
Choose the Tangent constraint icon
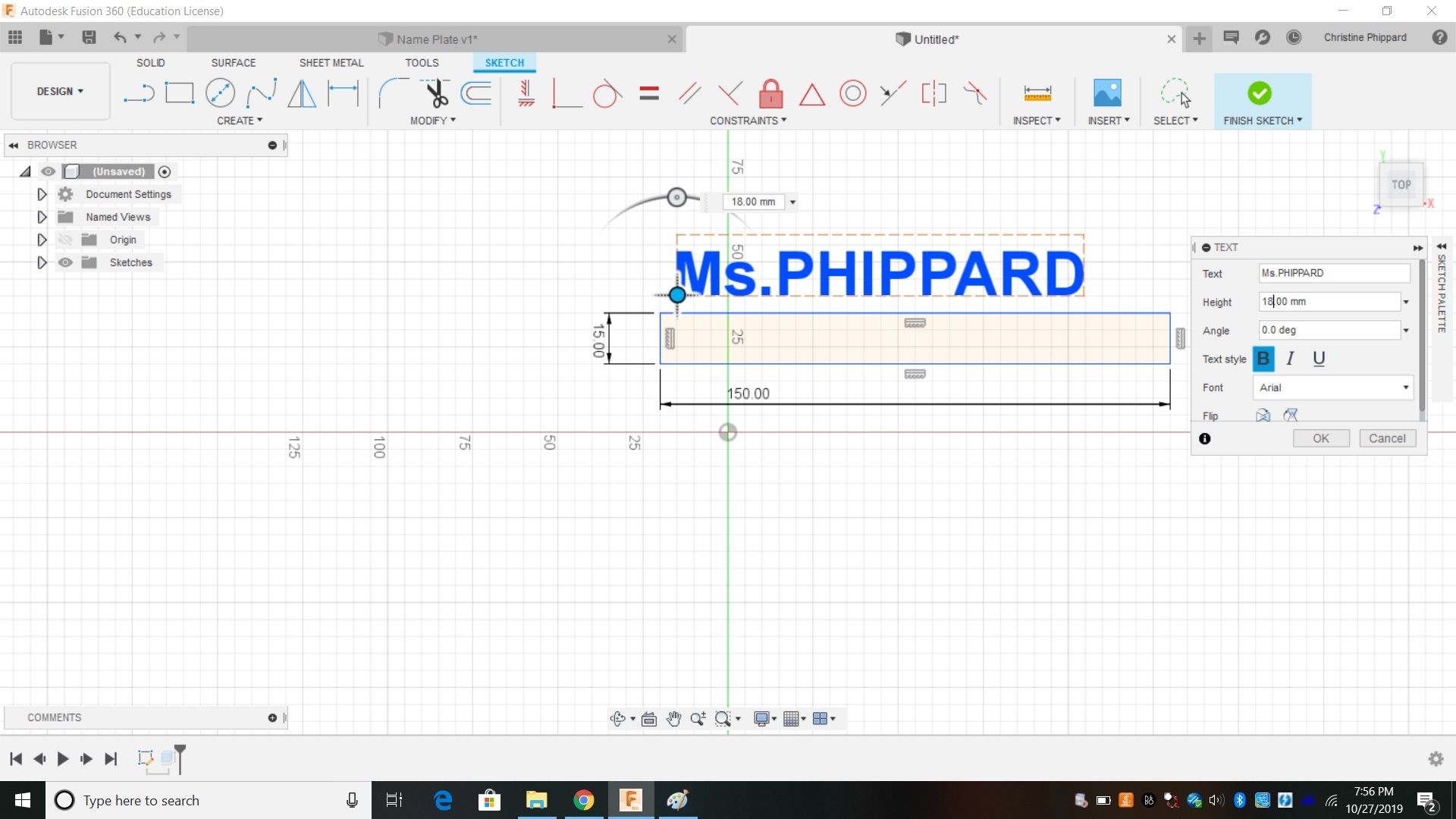607,94
